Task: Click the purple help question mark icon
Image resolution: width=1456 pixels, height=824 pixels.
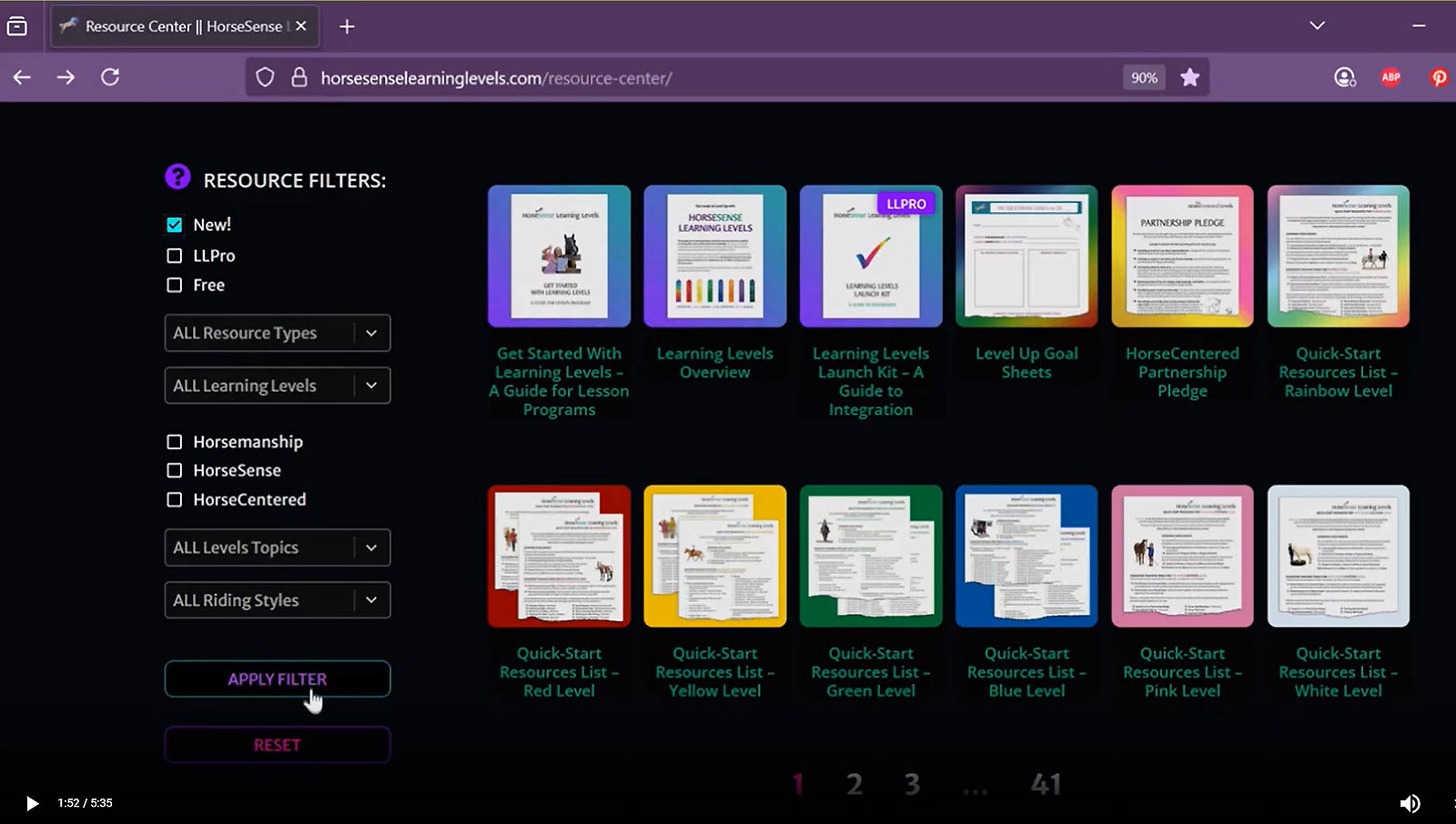Action: click(177, 176)
